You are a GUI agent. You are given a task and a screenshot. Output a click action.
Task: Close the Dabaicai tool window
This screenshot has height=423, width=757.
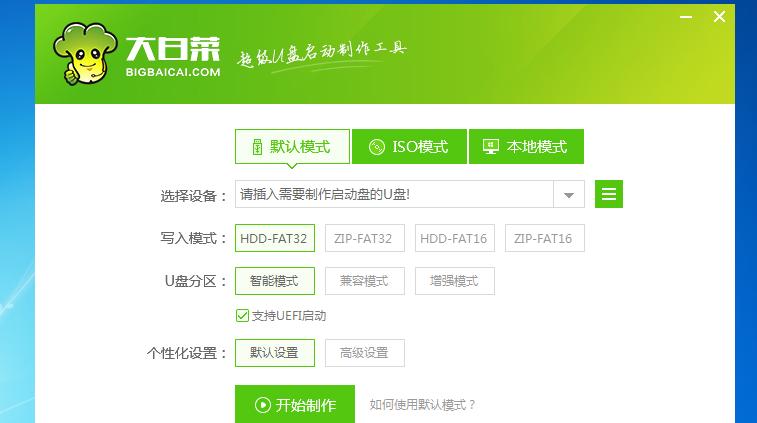coord(719,17)
